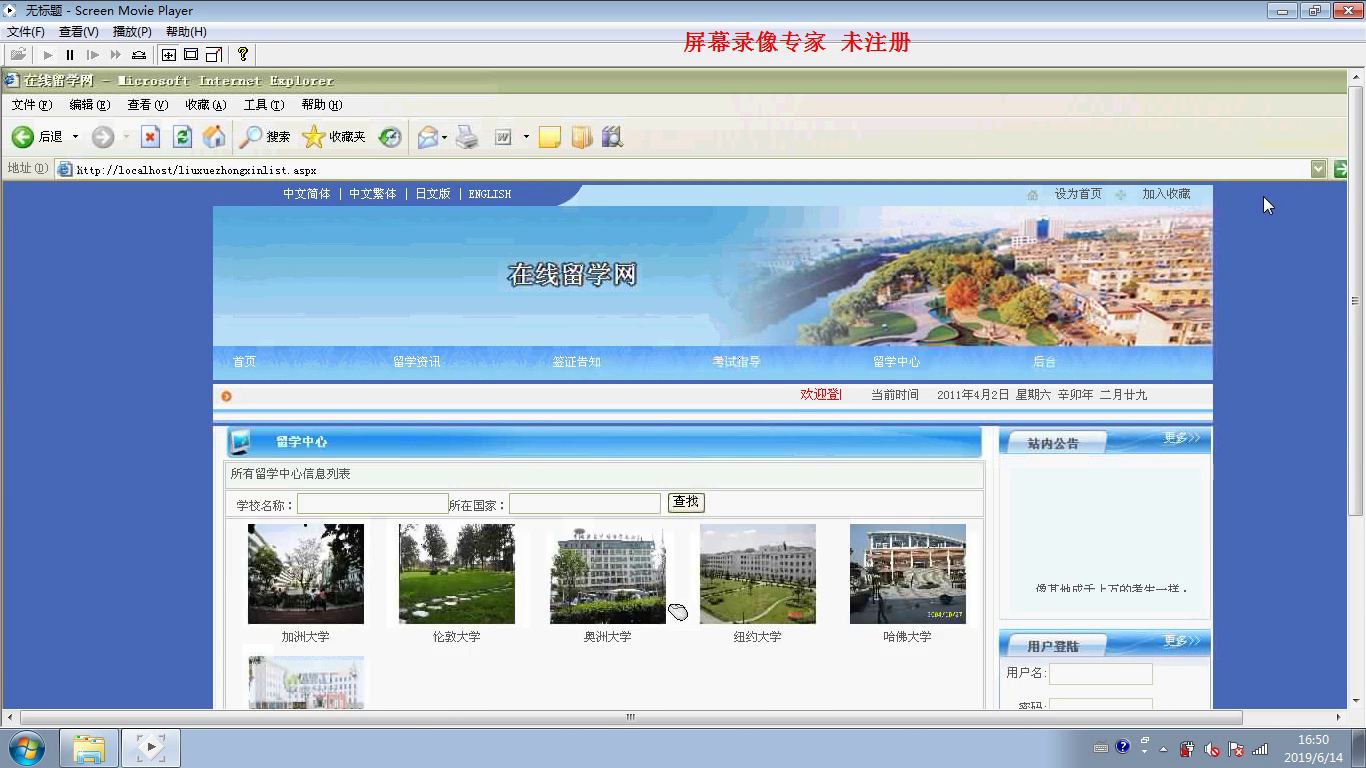Click the IE back arrow button
This screenshot has width=1366, height=768.
pos(23,137)
